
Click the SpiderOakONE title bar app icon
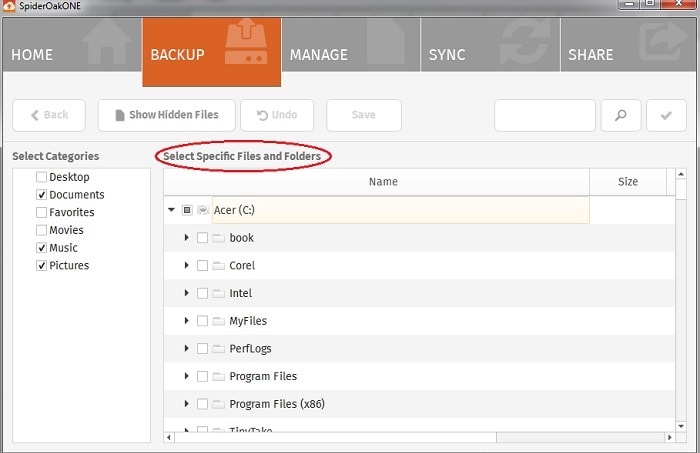coord(8,5)
